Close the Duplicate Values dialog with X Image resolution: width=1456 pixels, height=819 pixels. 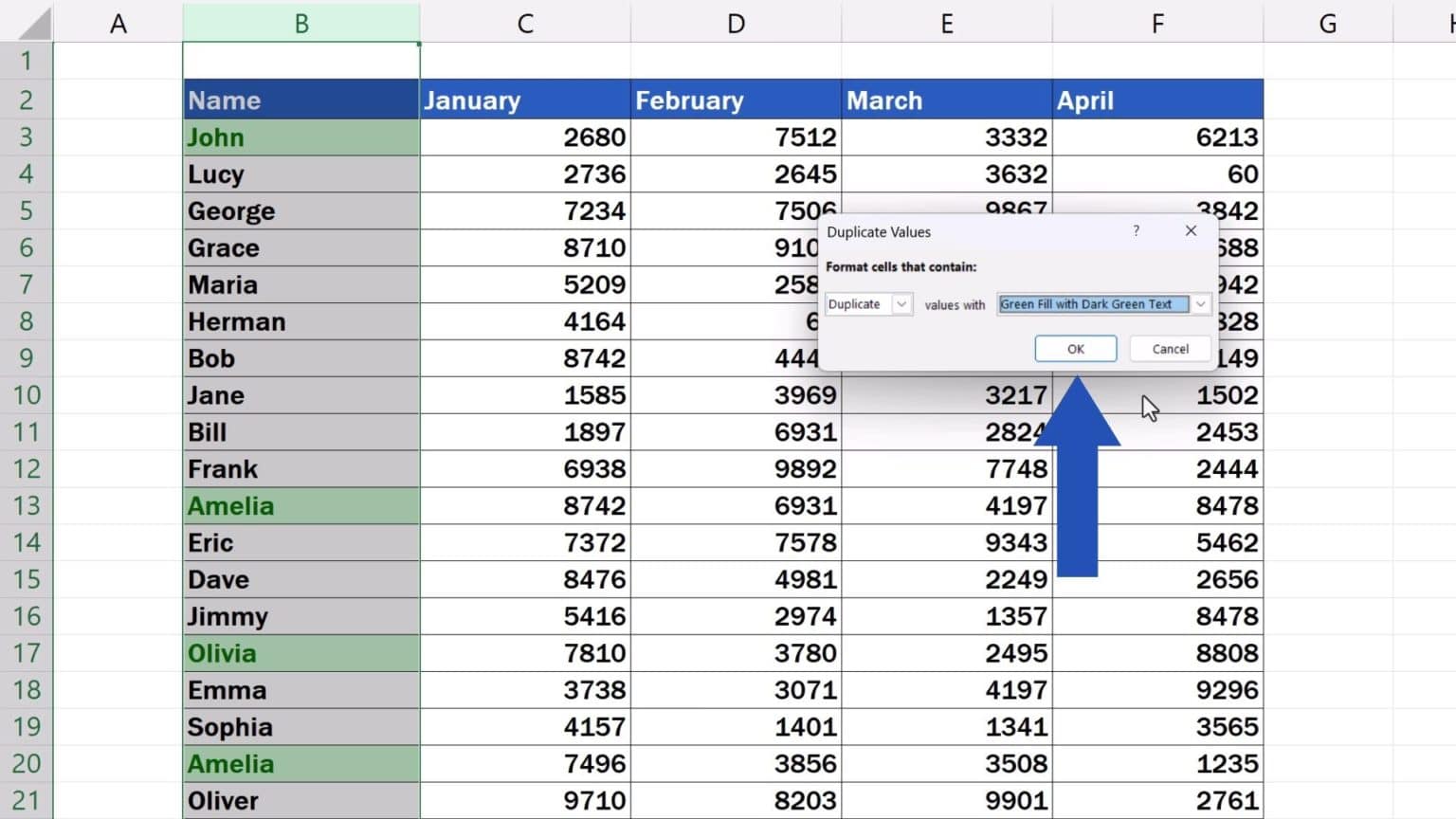[1191, 231]
